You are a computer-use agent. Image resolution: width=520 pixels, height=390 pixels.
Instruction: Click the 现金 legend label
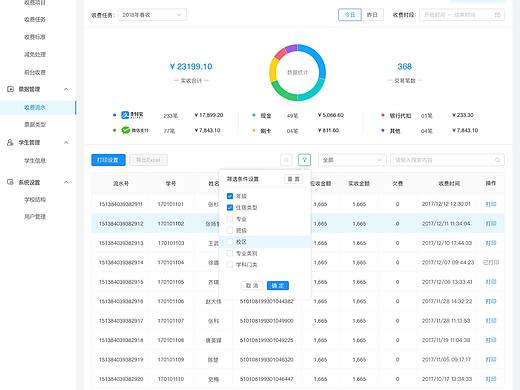tap(266, 116)
